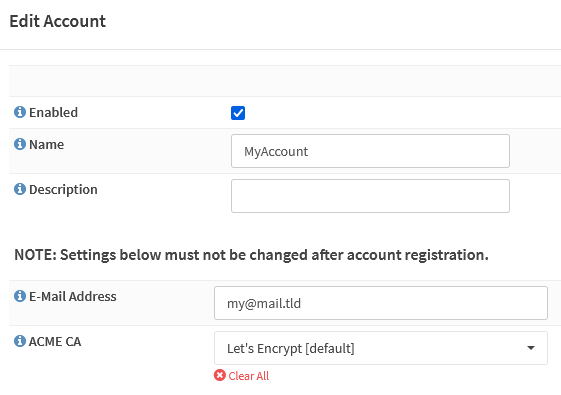This screenshot has width=561, height=395.
Task: Click the ACME CA label text
Action: [55, 342]
